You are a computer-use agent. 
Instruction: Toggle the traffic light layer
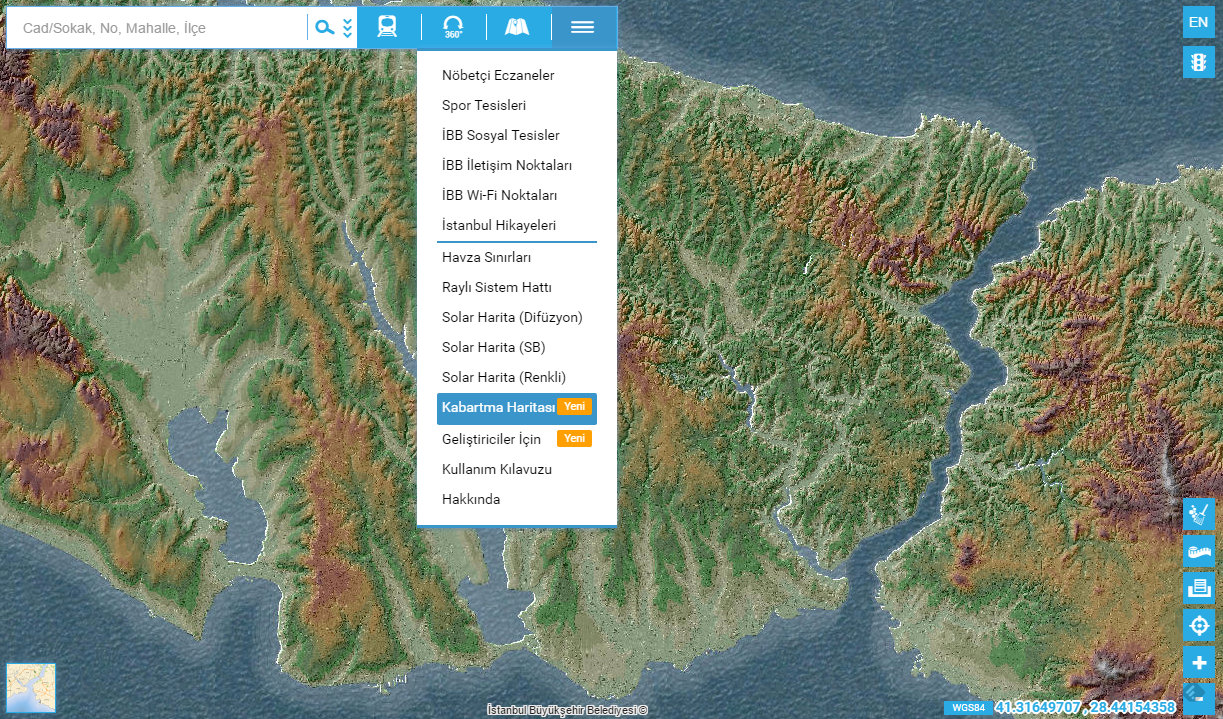1198,63
